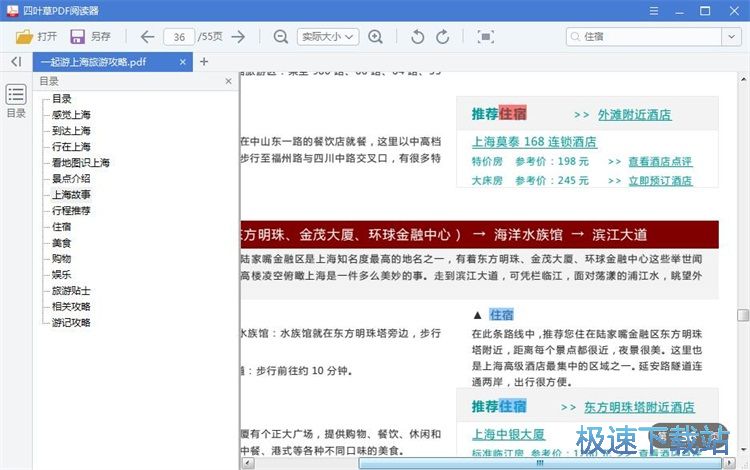Select 到达上海 in the outline
This screenshot has height=470, width=750.
[71, 131]
